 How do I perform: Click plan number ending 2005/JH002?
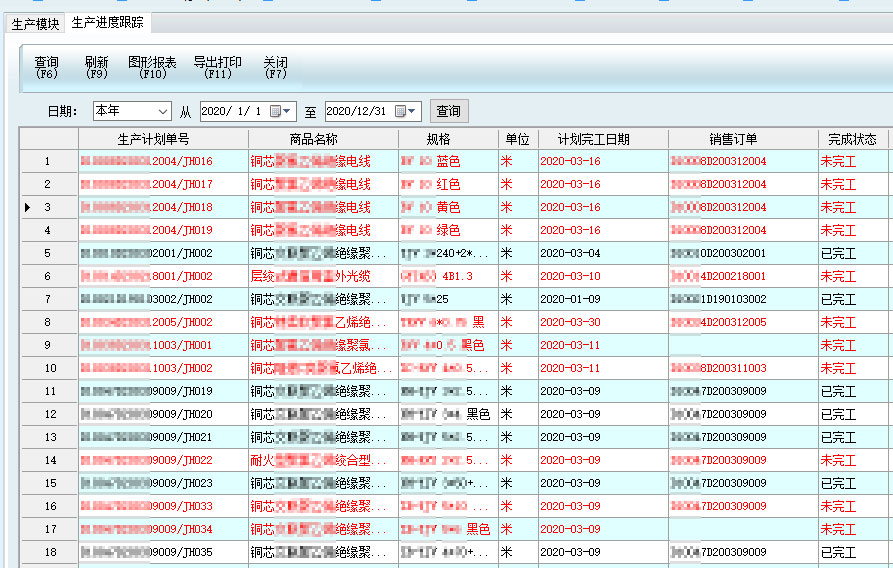coord(163,322)
